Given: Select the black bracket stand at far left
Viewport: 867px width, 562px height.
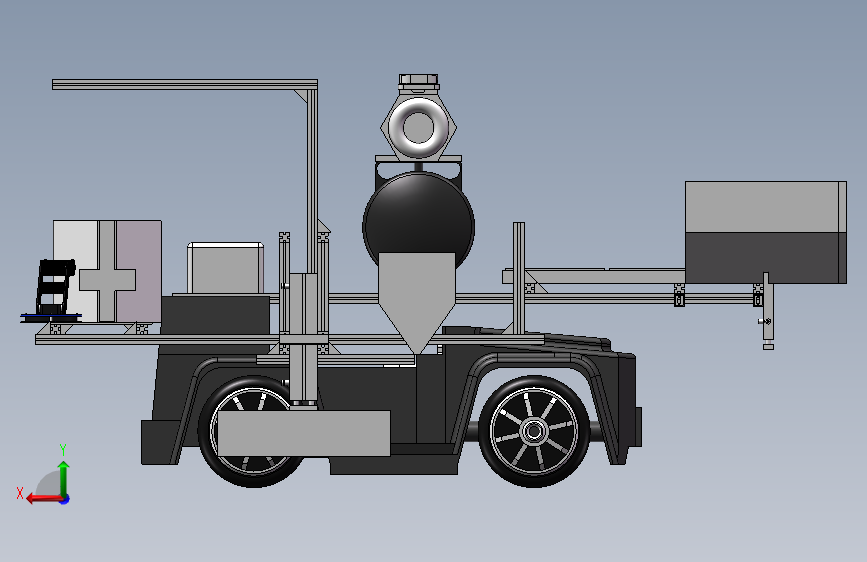Looking at the screenshot, I should click(x=54, y=289).
